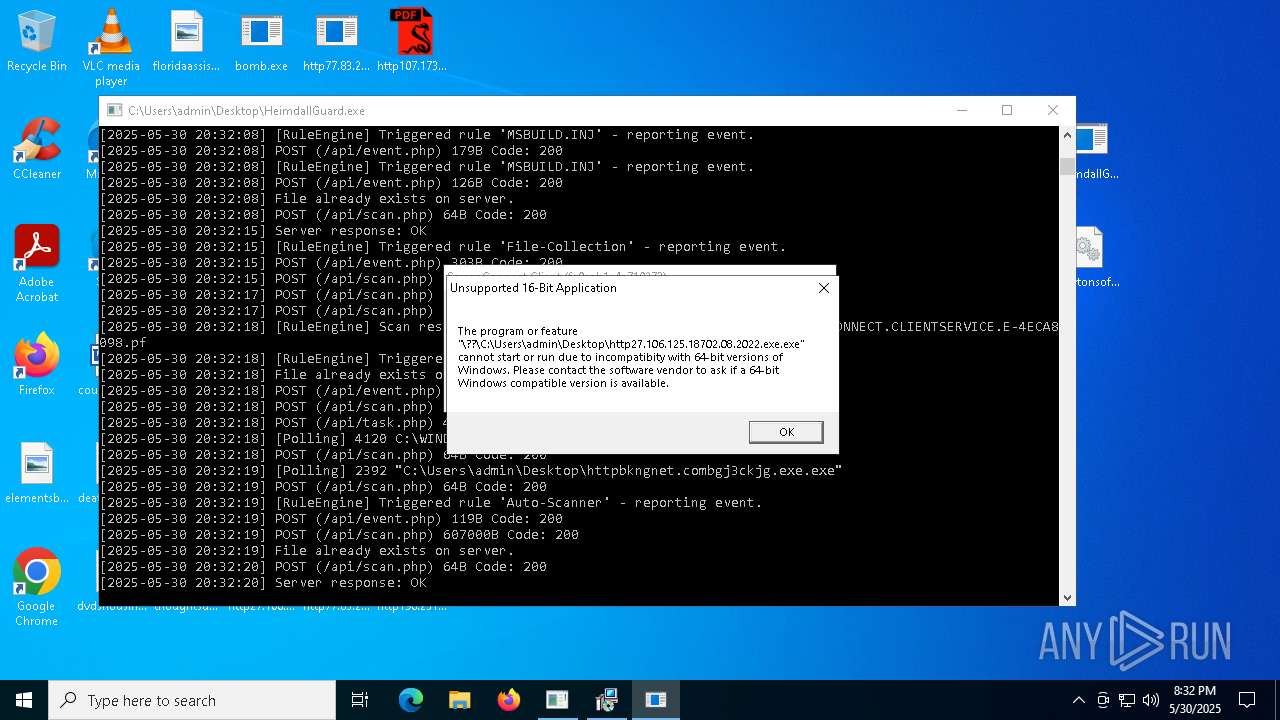Select the top-row http77.83.2... file icon
This screenshot has width=1280, height=720.
click(336, 42)
